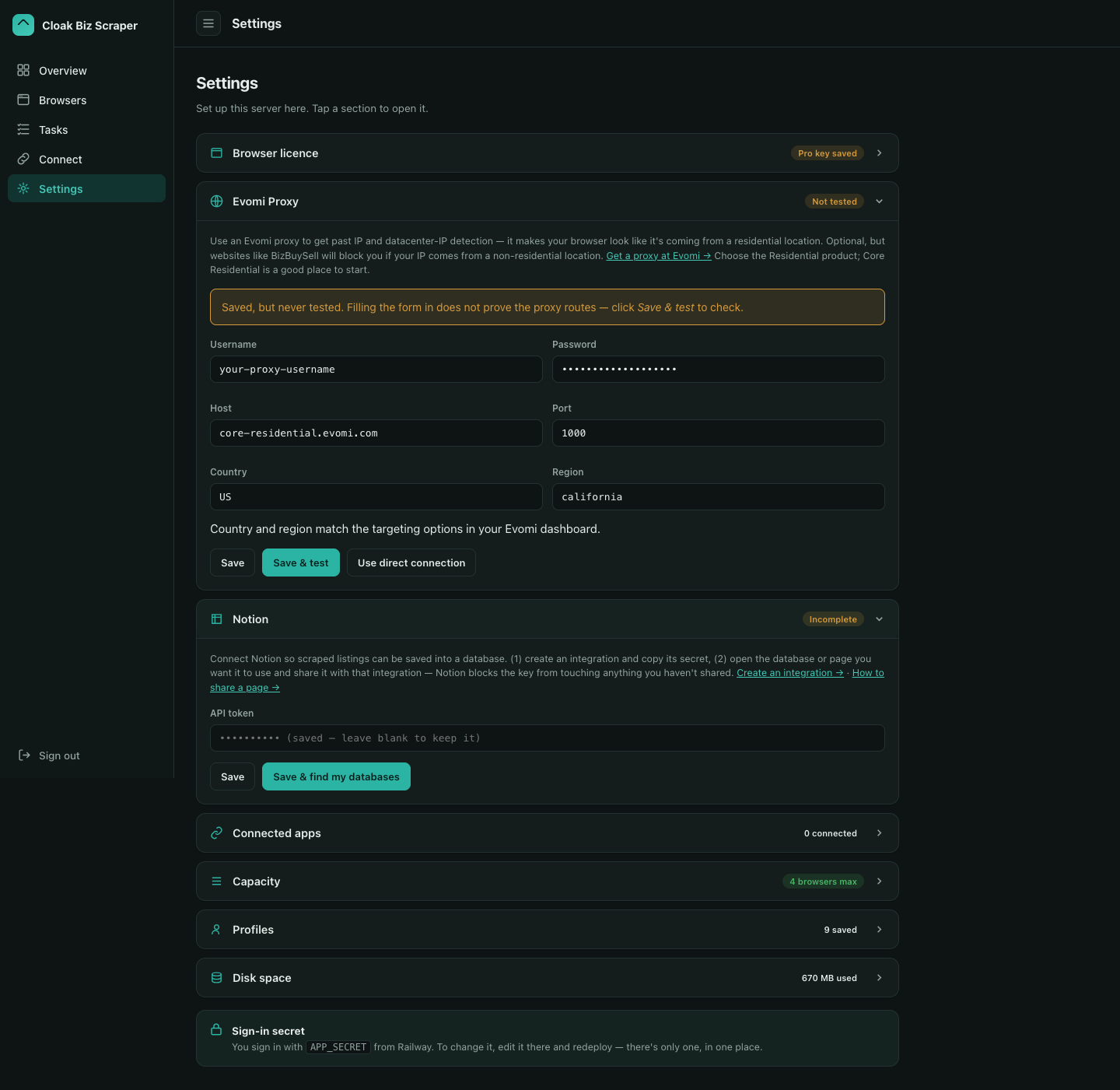Click the Cloak Biz Scraper logo icon
1120x1090 pixels.
point(23,25)
